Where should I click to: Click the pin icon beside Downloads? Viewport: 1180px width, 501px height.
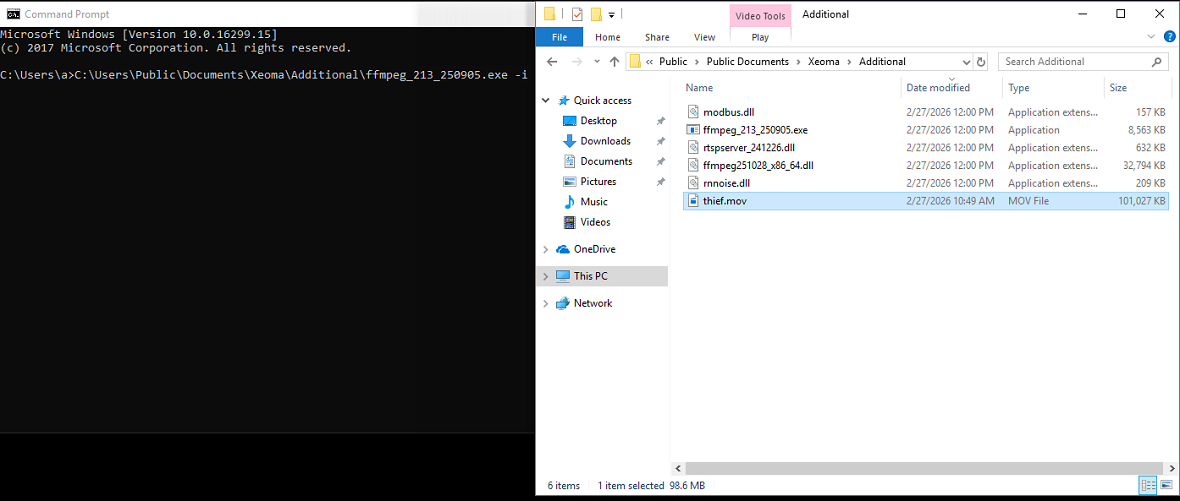[x=661, y=141]
